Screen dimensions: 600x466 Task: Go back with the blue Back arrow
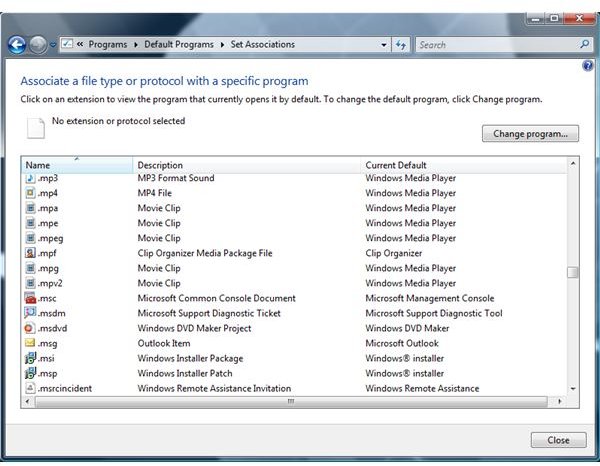pos(17,45)
